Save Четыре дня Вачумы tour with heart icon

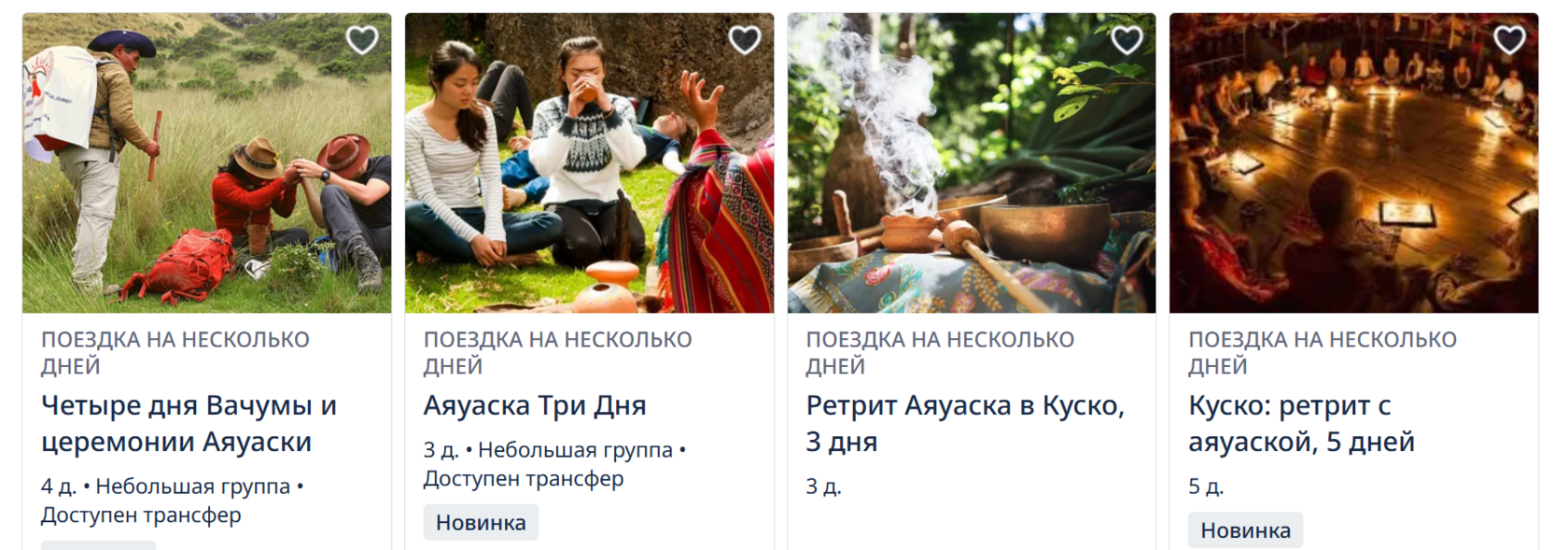[362, 39]
